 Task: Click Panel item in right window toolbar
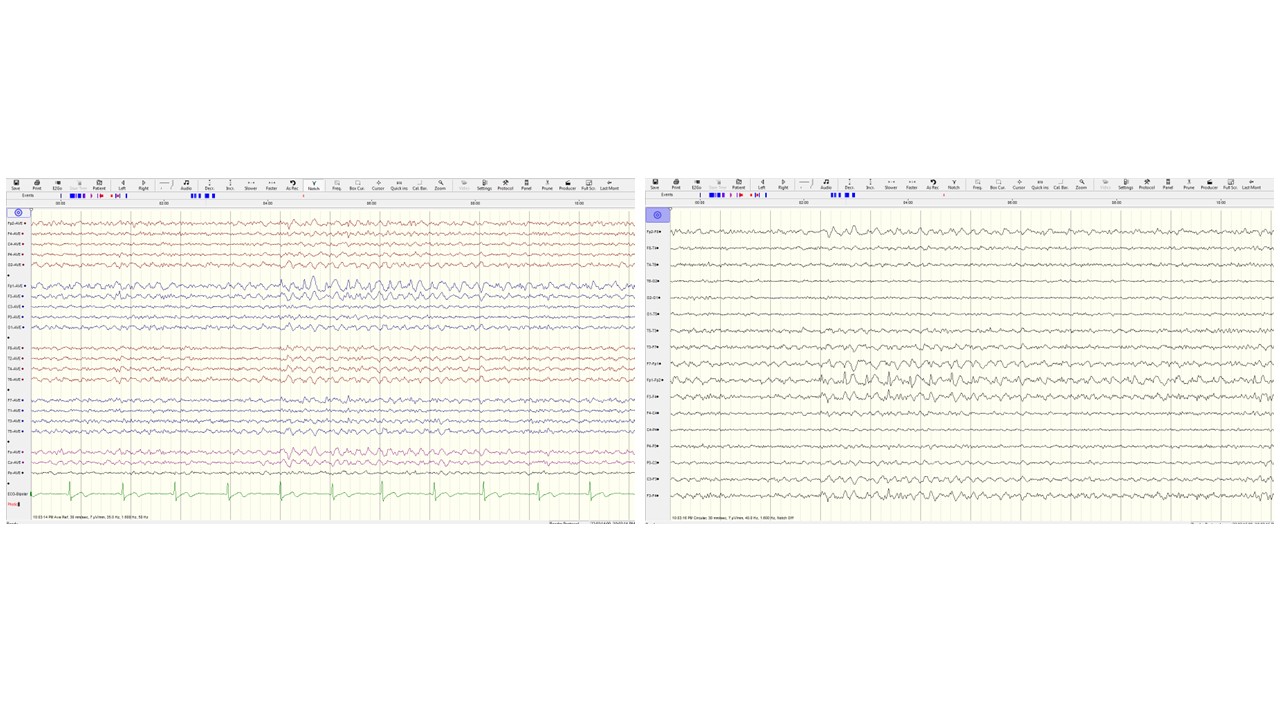pyautogui.click(x=1167, y=184)
